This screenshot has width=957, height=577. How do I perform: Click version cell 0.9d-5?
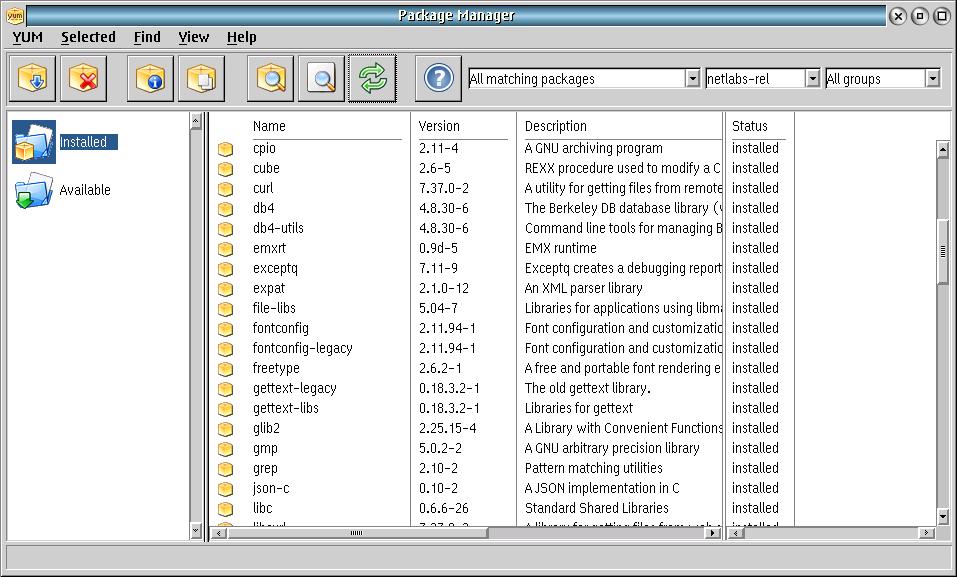[438, 249]
